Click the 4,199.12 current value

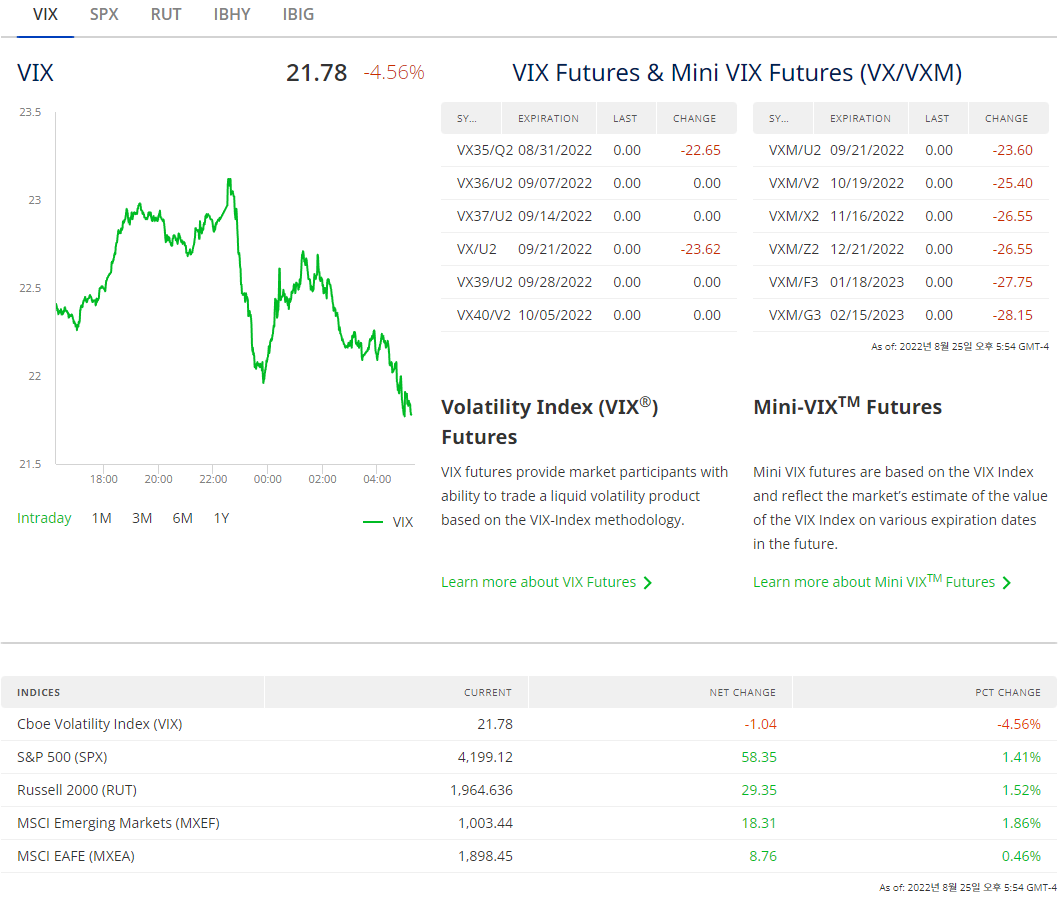(x=485, y=757)
